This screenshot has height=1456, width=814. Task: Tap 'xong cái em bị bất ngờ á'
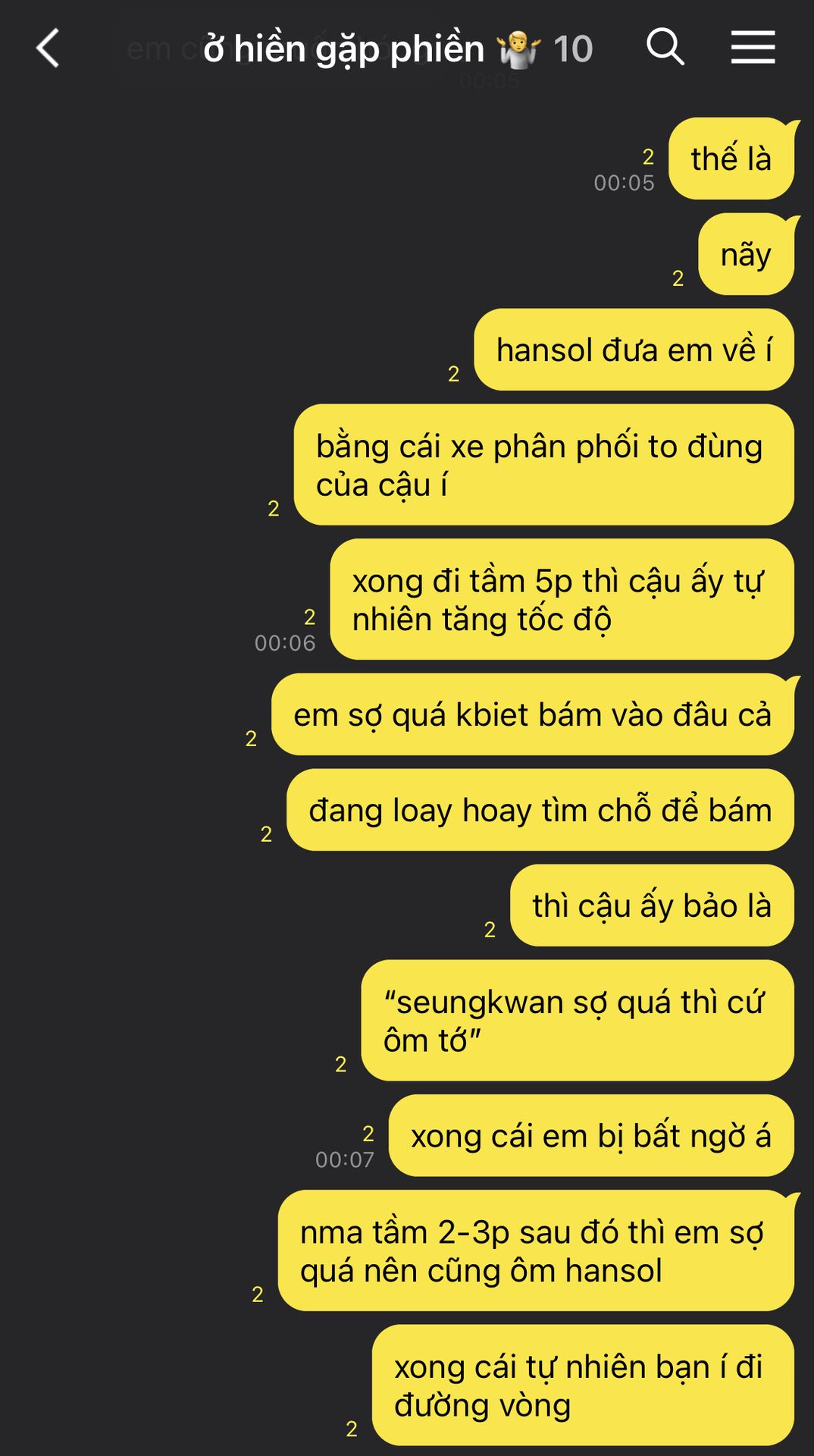(x=591, y=1136)
